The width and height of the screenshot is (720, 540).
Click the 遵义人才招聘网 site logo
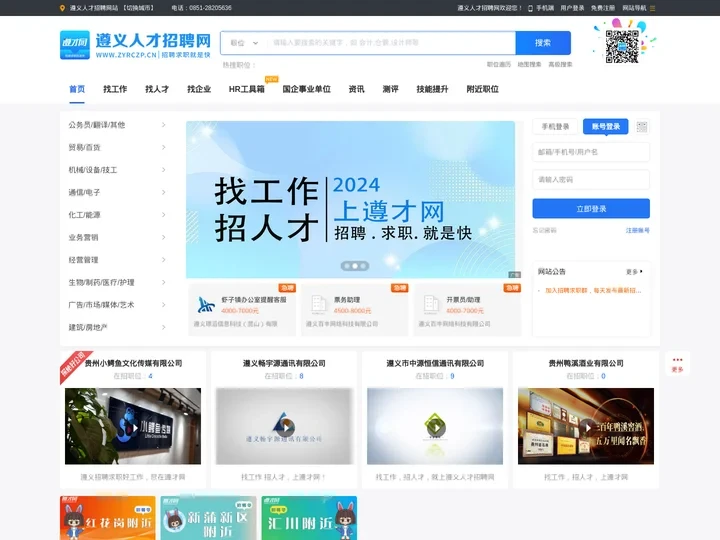coord(135,45)
